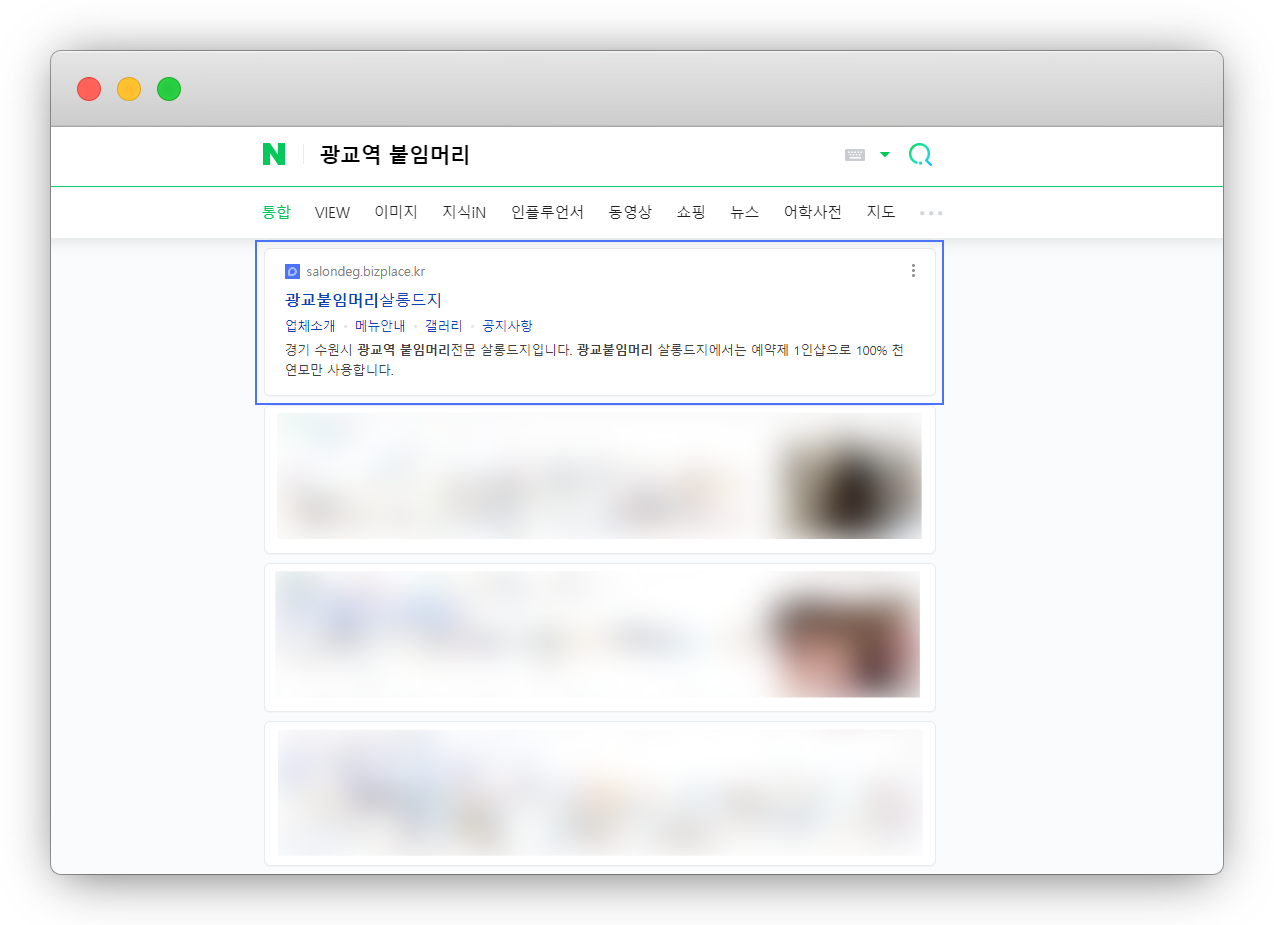Viewport: 1274px width, 925px height.
Task: Open the salondeg.bizplace.kr URL link
Action: tap(365, 271)
